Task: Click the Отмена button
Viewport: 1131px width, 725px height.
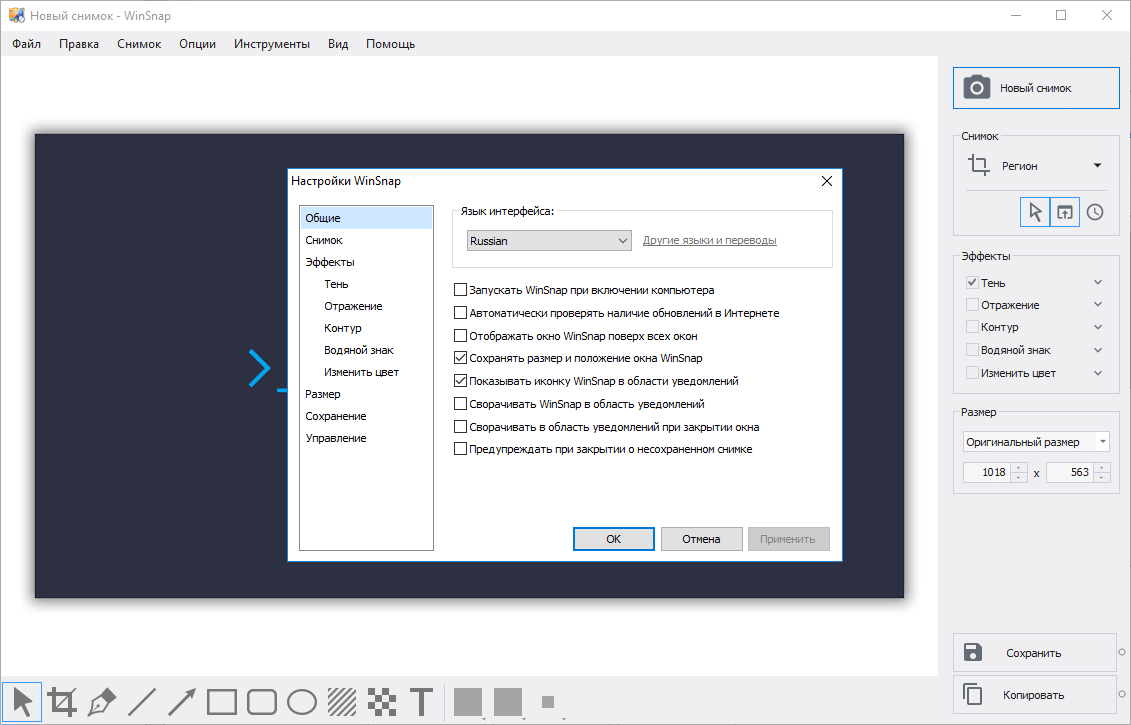Action: 702,539
